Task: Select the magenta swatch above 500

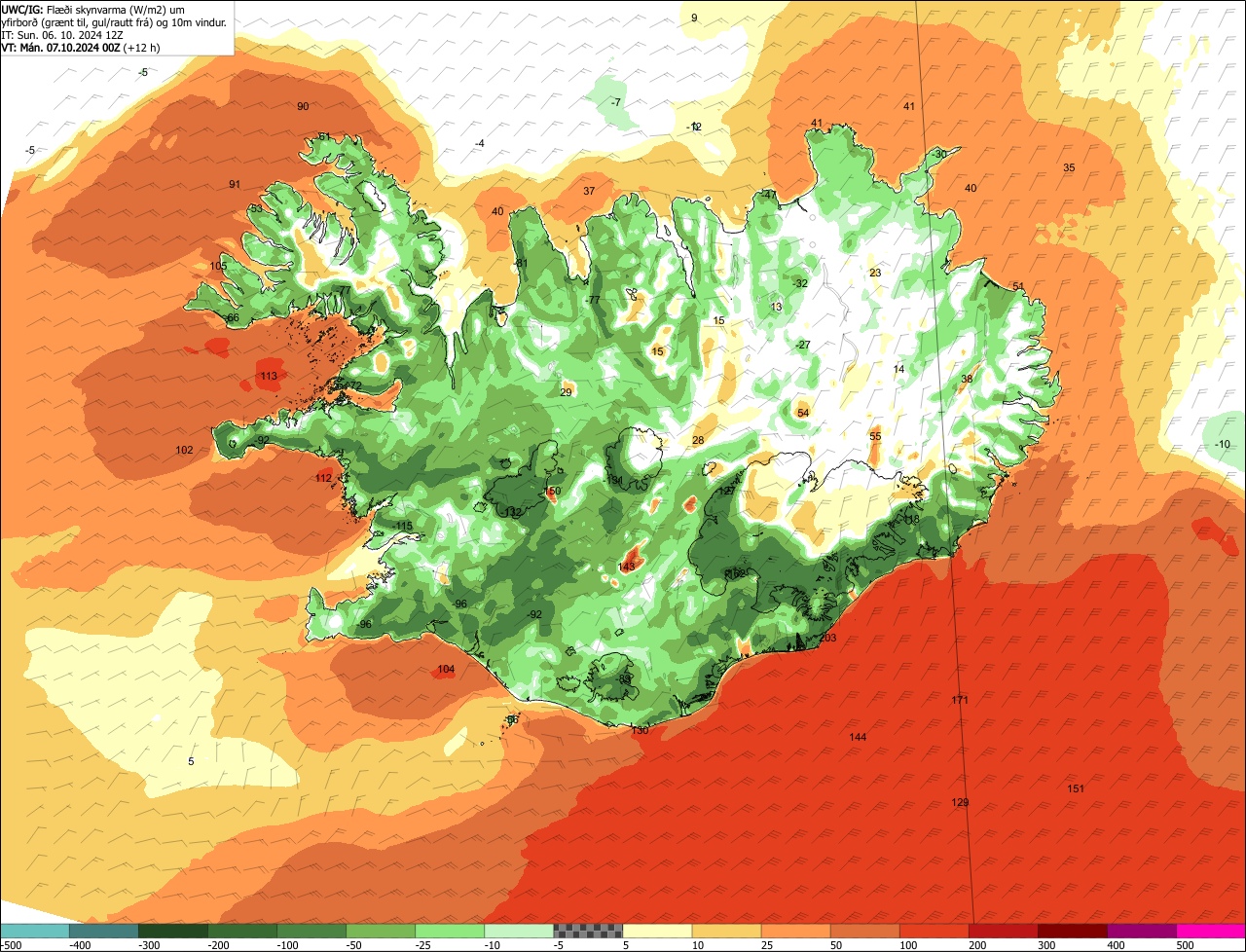Action: 1211,930
